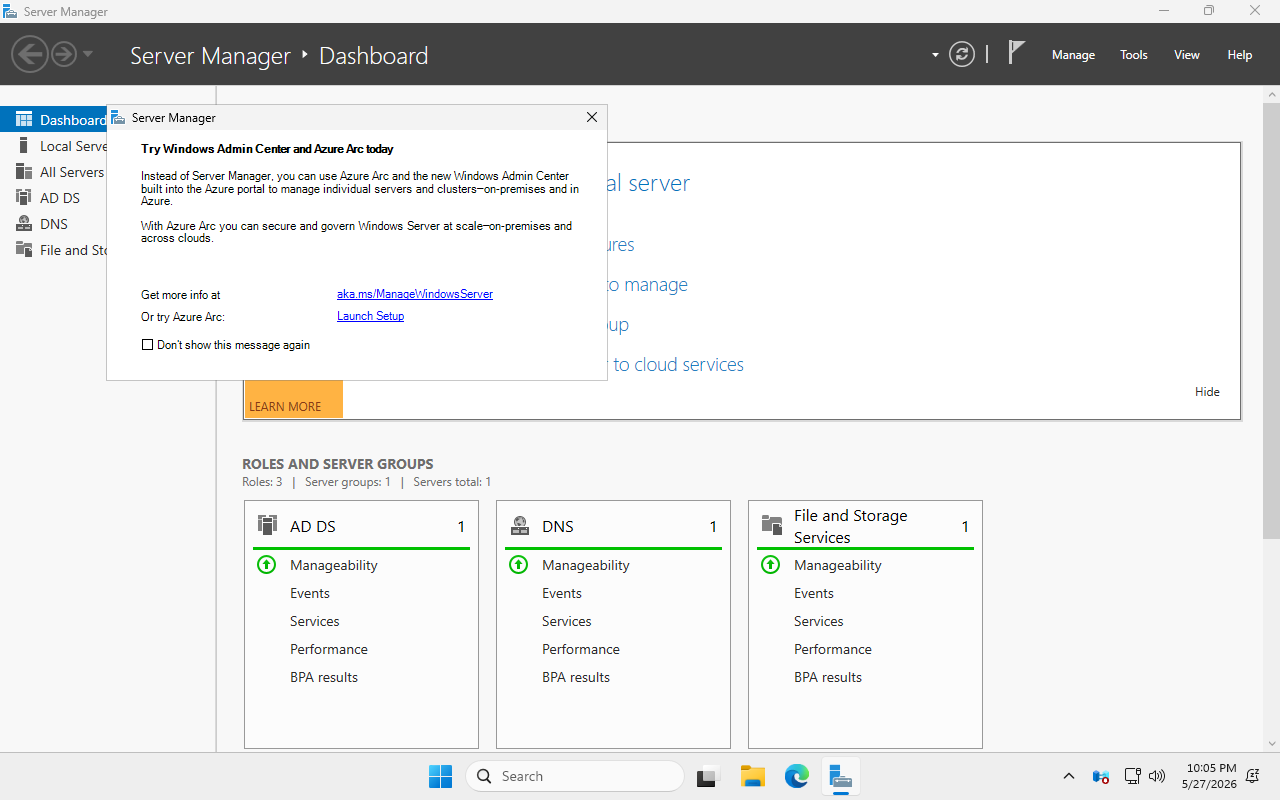Select Dashboard in the sidebar
The image size is (1280, 800).
54,120
